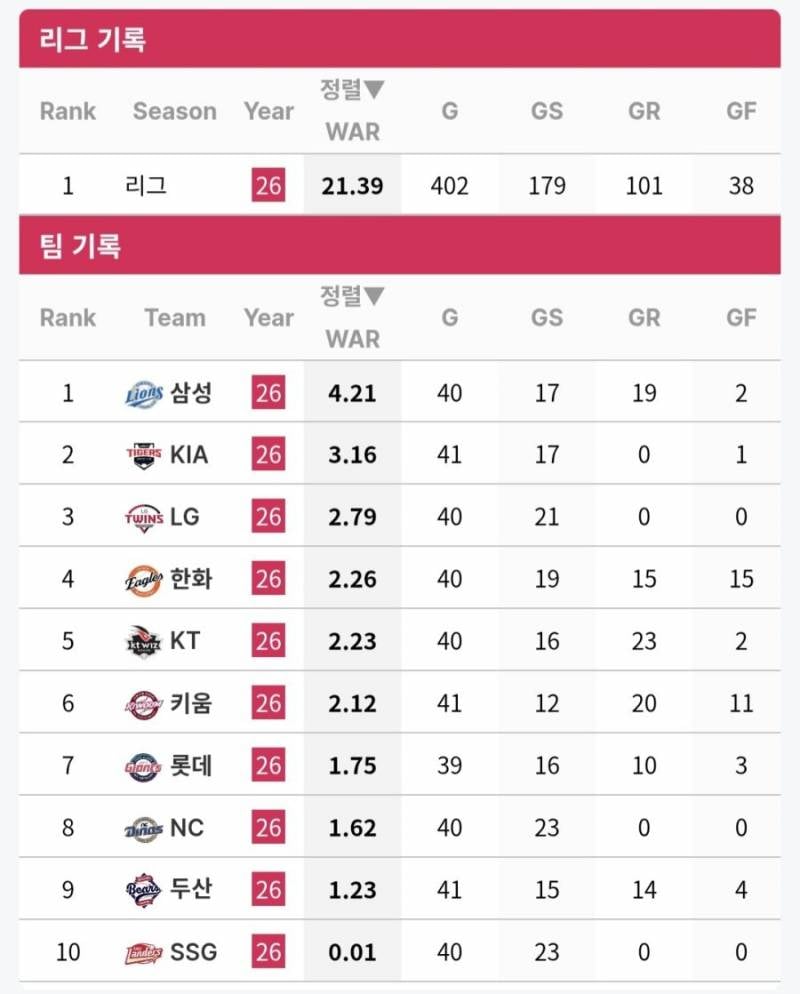Click the LG Twins team logo
Screen dimensions: 800x994
click(144, 517)
